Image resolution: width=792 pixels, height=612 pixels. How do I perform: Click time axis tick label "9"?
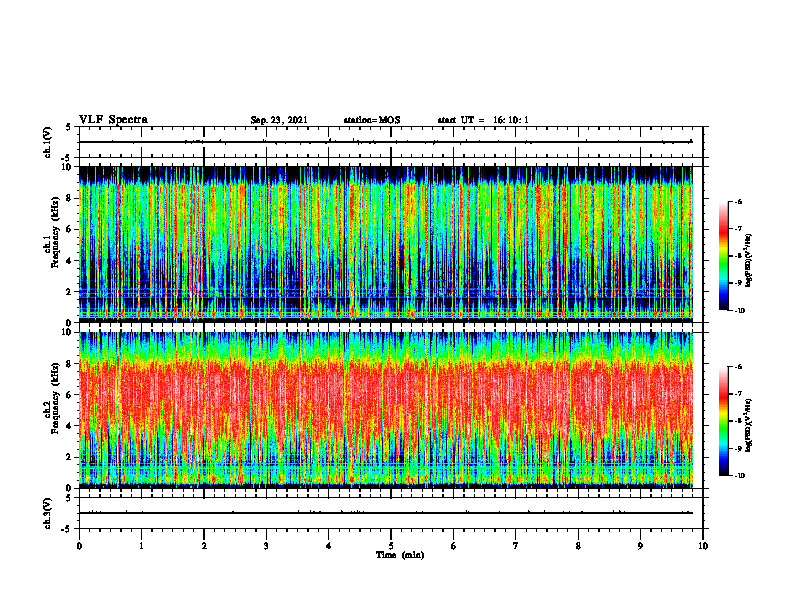[640, 546]
